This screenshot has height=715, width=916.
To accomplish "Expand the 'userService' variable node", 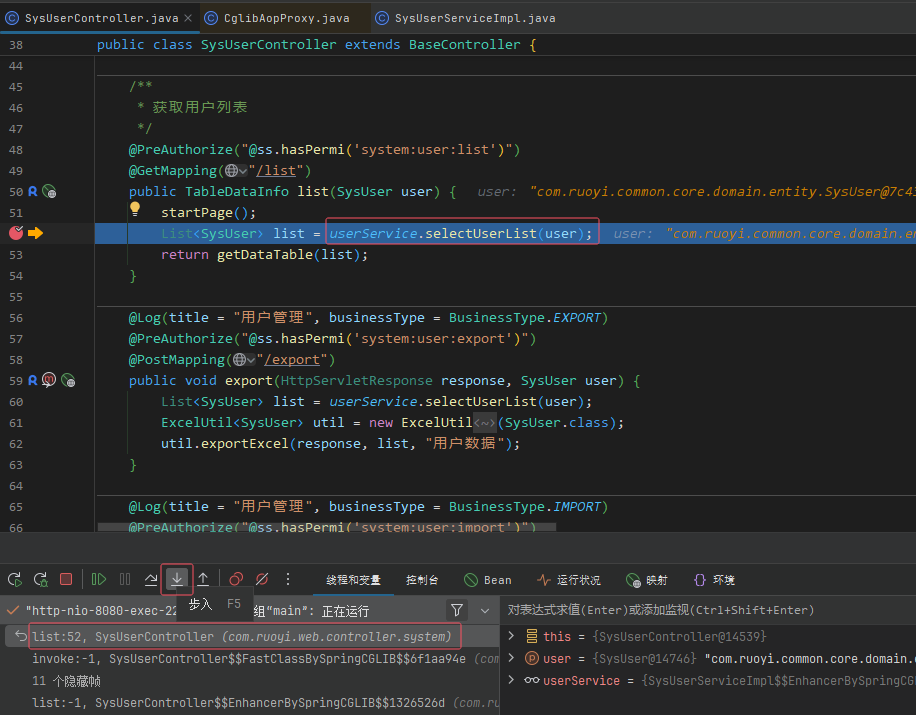I will [511, 680].
